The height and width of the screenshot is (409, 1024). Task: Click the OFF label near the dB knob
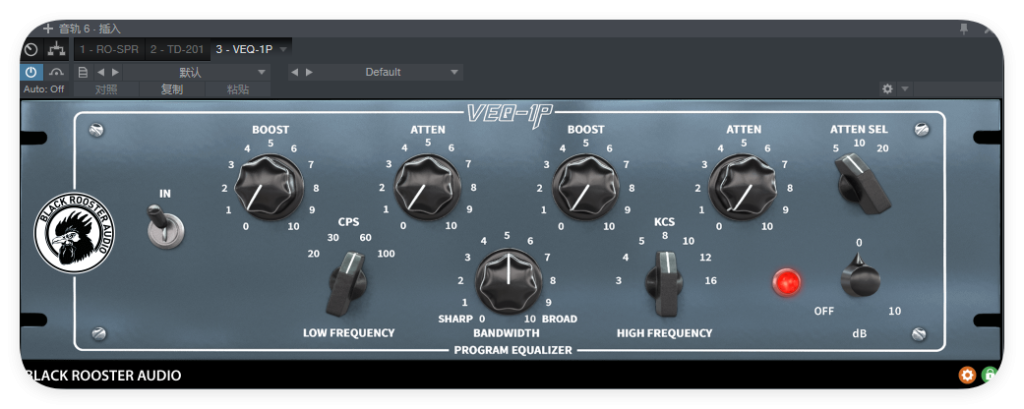click(824, 311)
